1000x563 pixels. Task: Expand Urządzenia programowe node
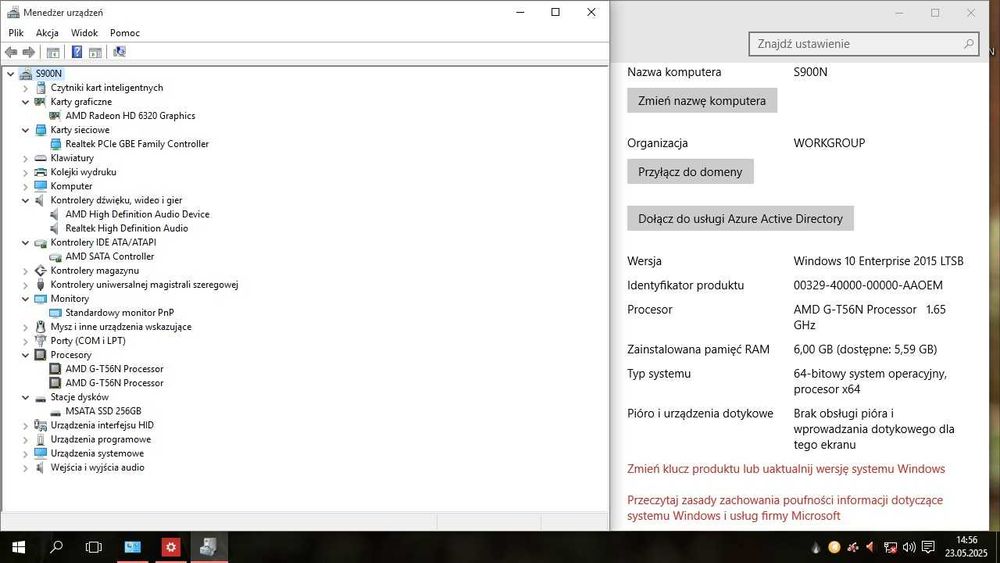26,439
